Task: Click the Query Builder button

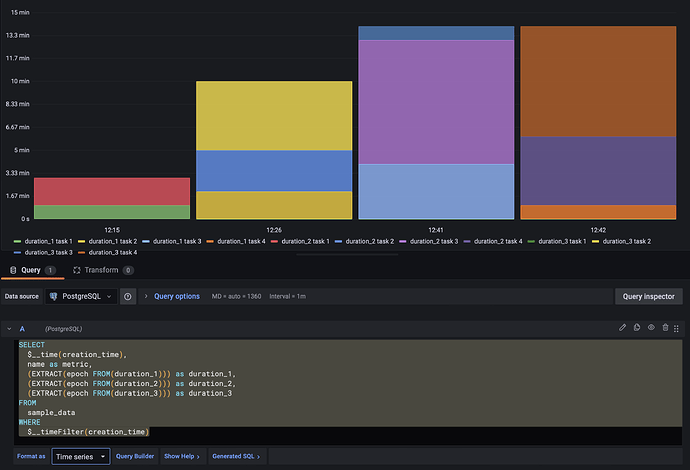Action: click(x=134, y=456)
